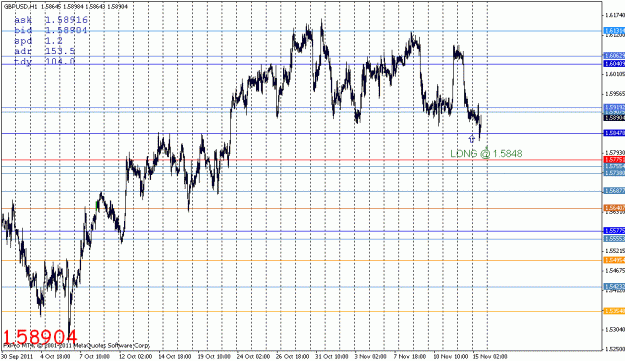Click the steel-blue 1.5687 price level tag
The image size is (625, 361).
(614, 191)
